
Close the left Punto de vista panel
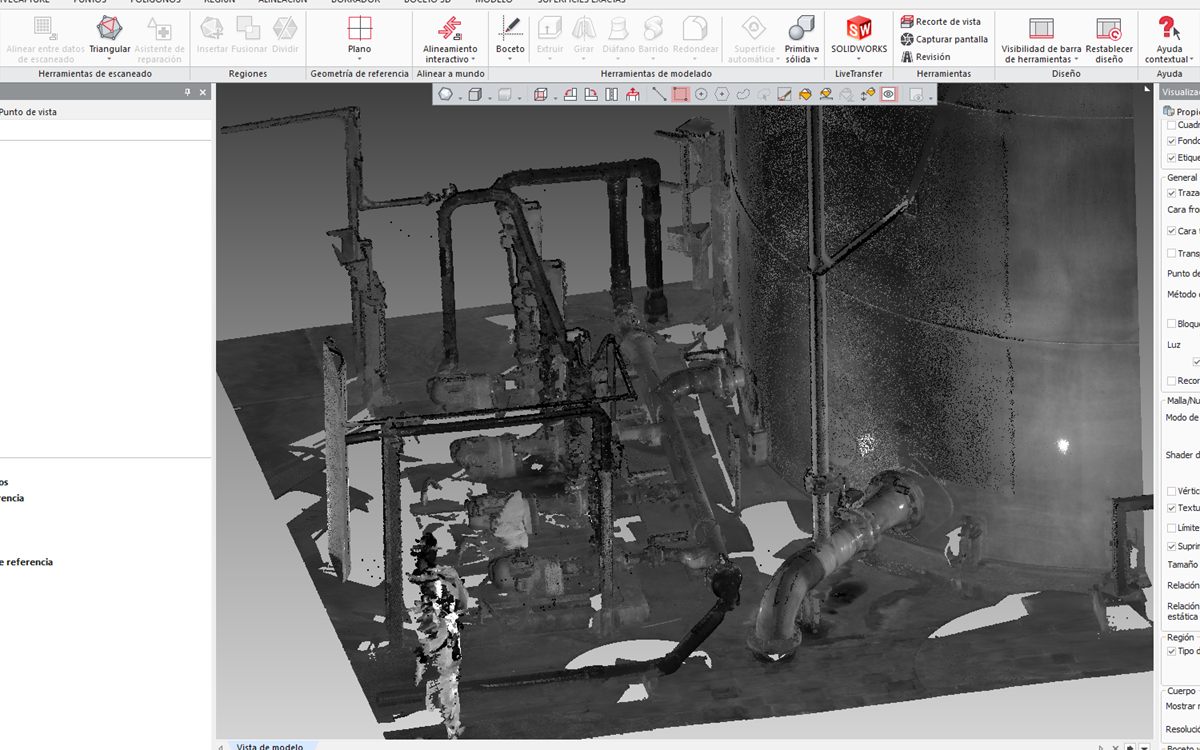(203, 92)
